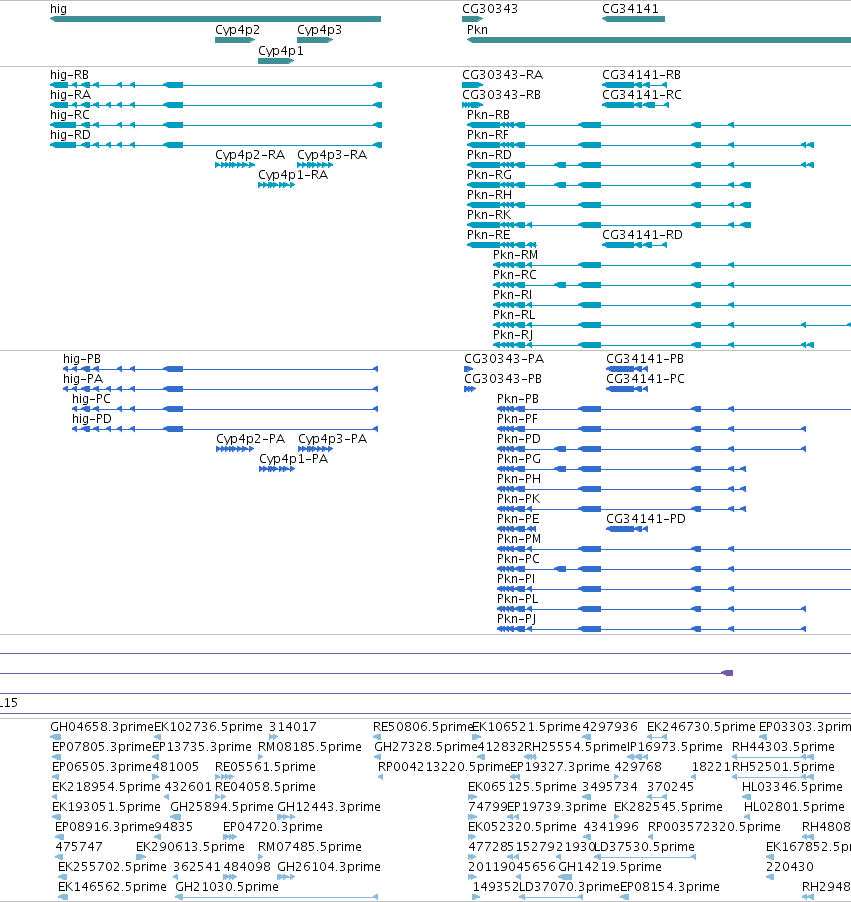The height and width of the screenshot is (902, 851).
Task: Select the RM08185.5prime EST label
Action: [310, 747]
